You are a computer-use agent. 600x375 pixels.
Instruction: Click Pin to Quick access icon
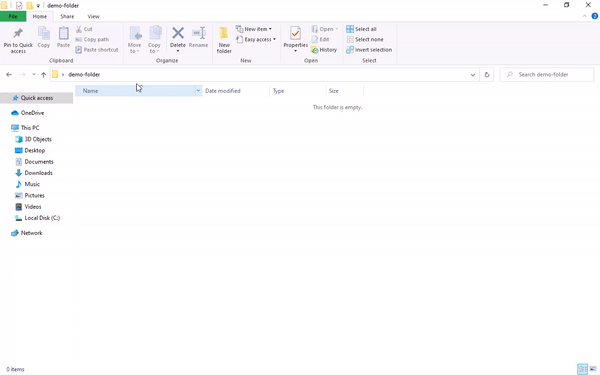18,34
